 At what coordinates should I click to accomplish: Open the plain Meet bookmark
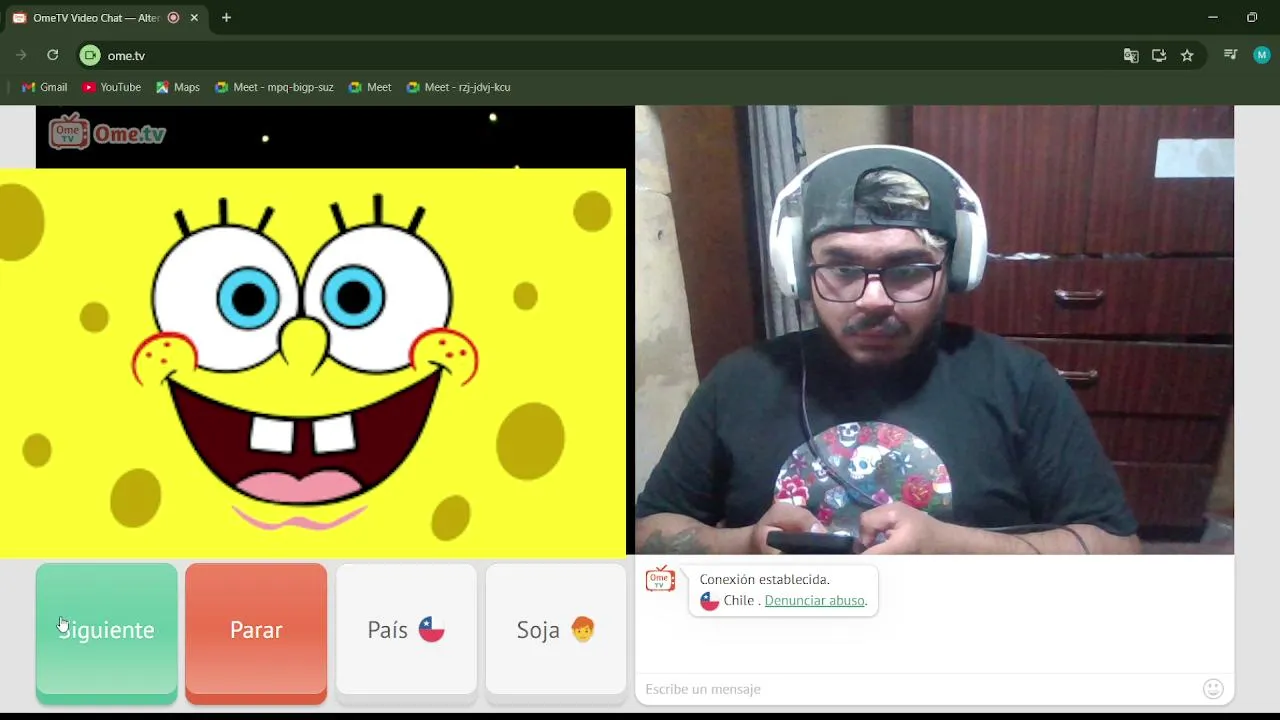coord(370,87)
